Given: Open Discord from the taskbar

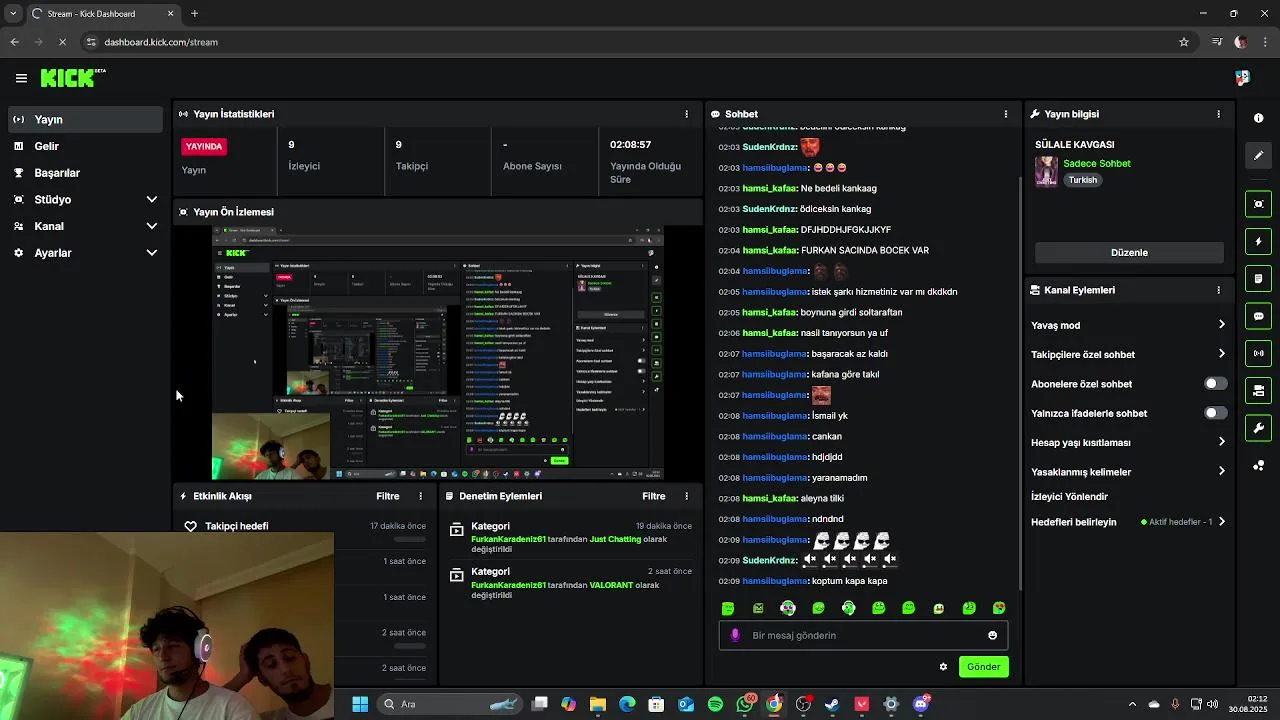Looking at the screenshot, I should 921,704.
